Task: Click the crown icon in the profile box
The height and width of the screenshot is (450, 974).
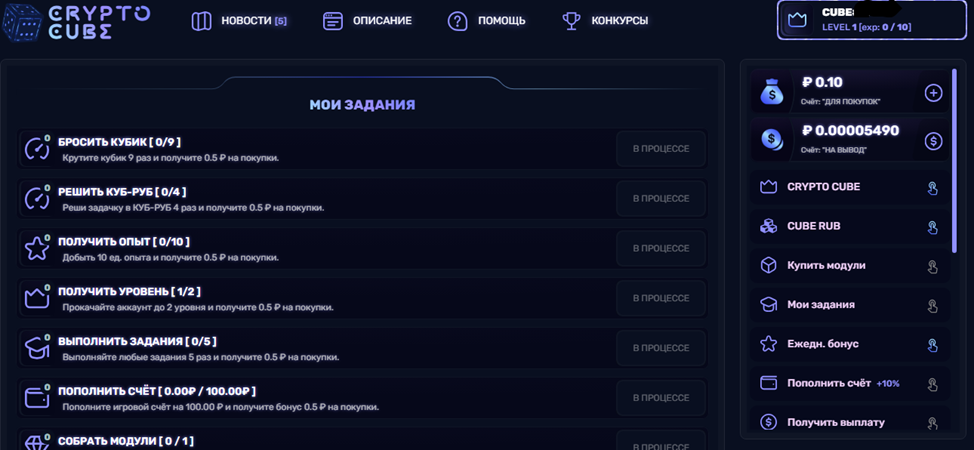Action: (x=798, y=20)
